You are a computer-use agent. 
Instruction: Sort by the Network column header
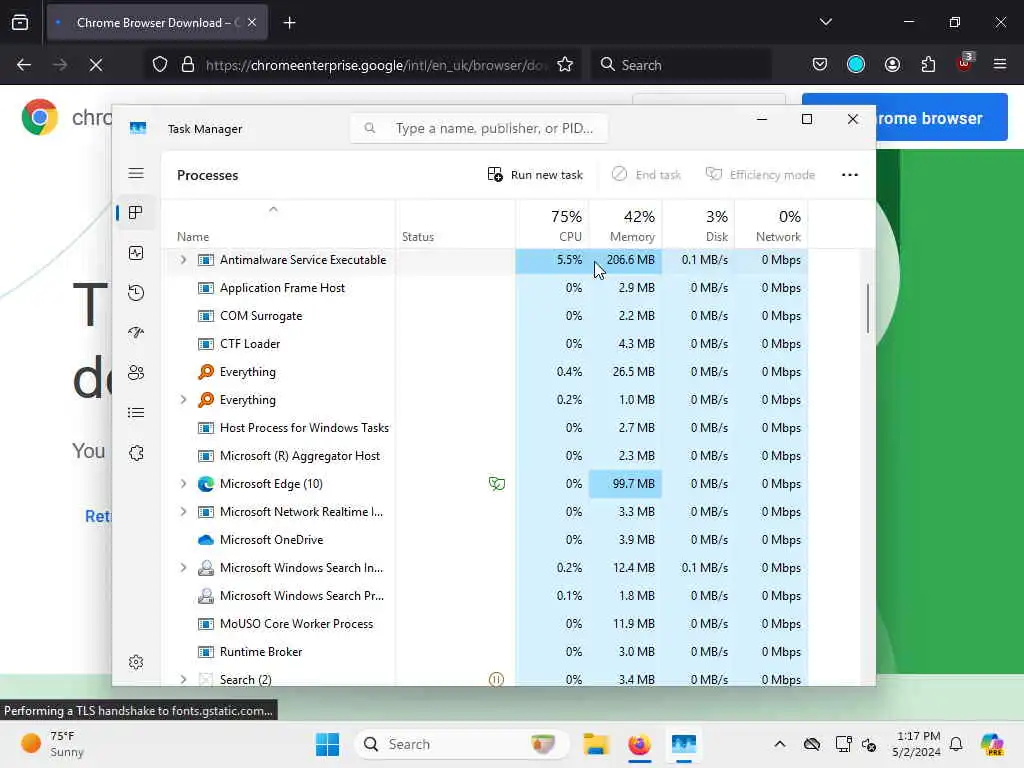pos(771,225)
